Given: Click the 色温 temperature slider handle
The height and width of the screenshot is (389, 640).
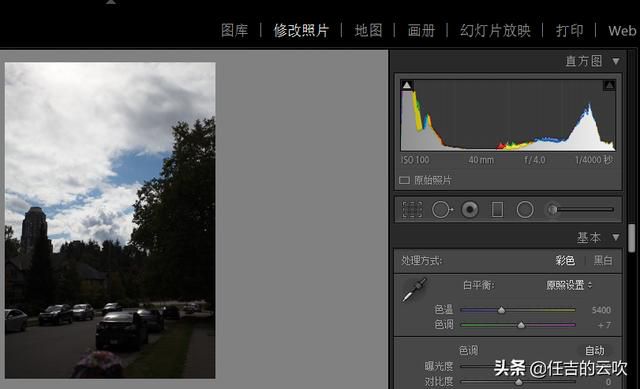Looking at the screenshot, I should click(501, 310).
